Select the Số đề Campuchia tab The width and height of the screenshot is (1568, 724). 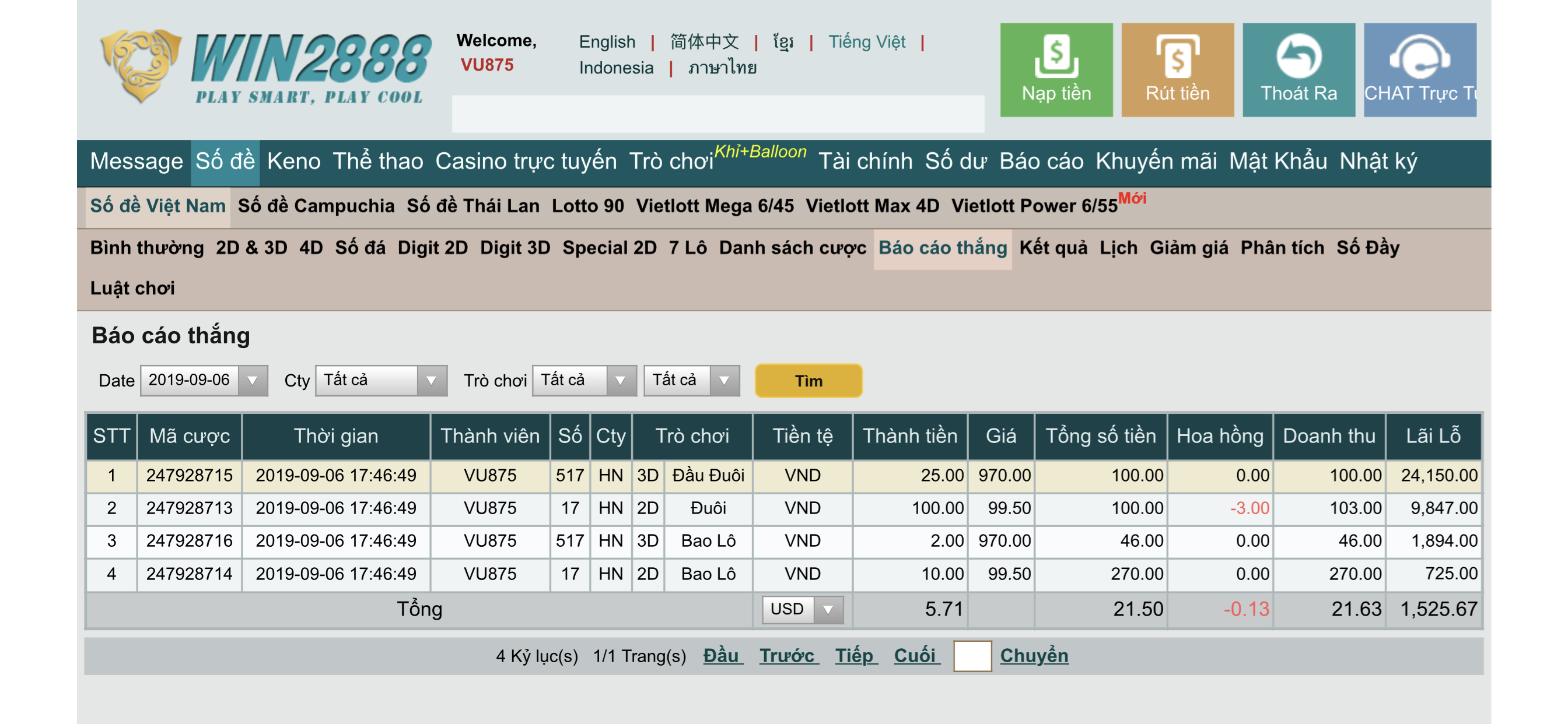click(316, 206)
